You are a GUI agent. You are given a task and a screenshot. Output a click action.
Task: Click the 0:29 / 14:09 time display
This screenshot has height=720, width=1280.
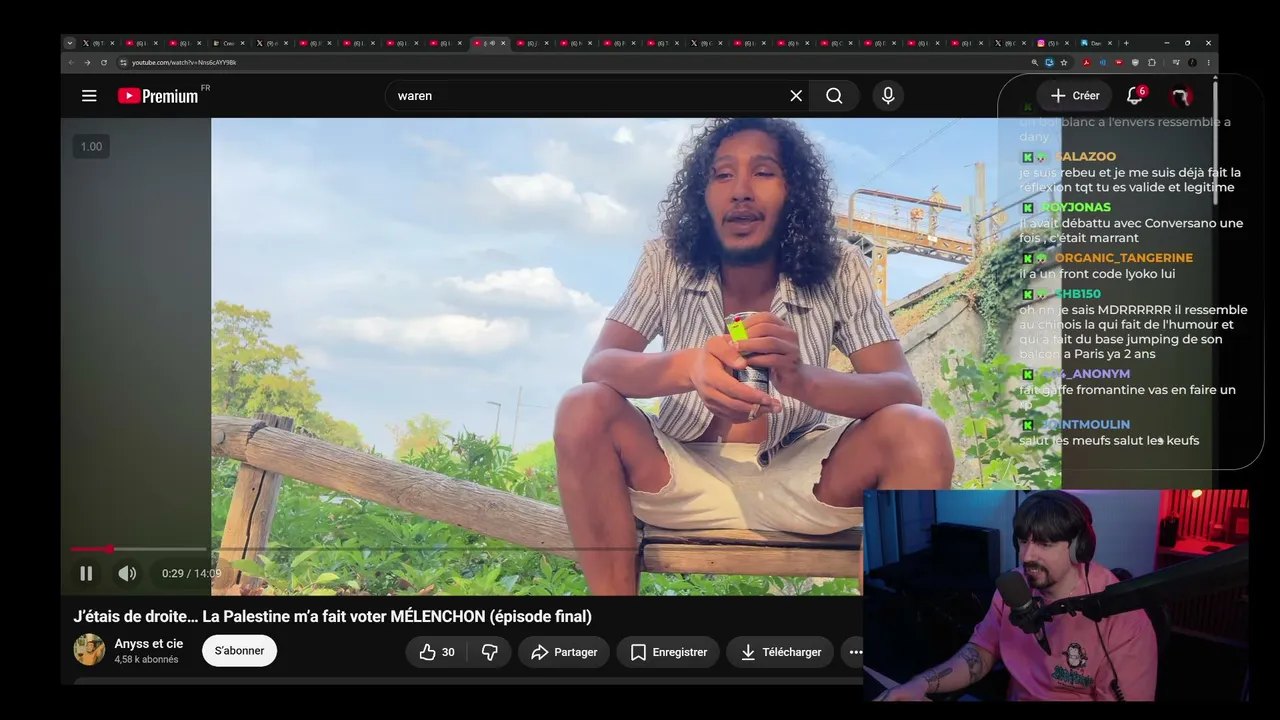click(191, 573)
